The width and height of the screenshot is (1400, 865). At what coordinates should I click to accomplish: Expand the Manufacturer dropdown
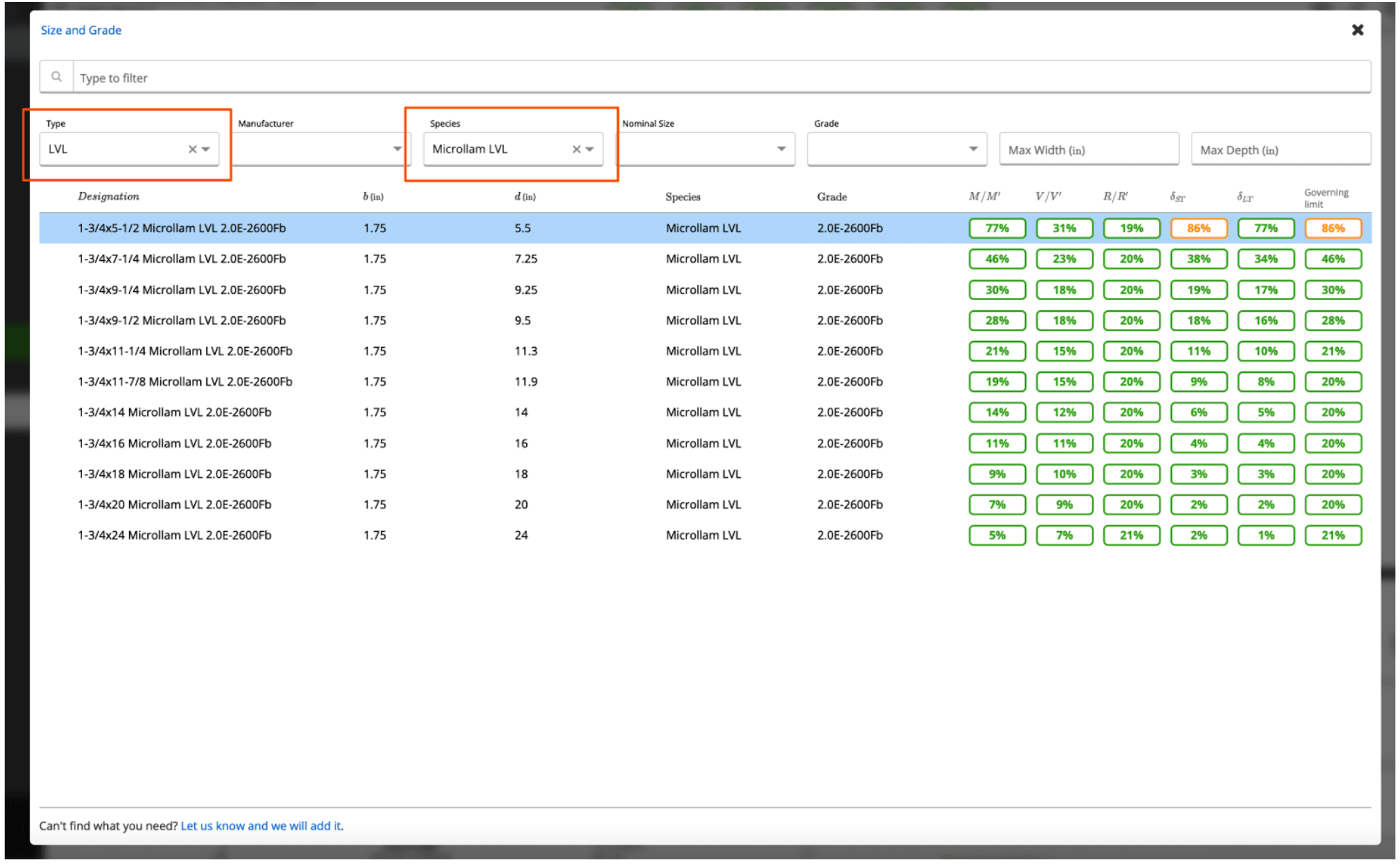click(397, 149)
